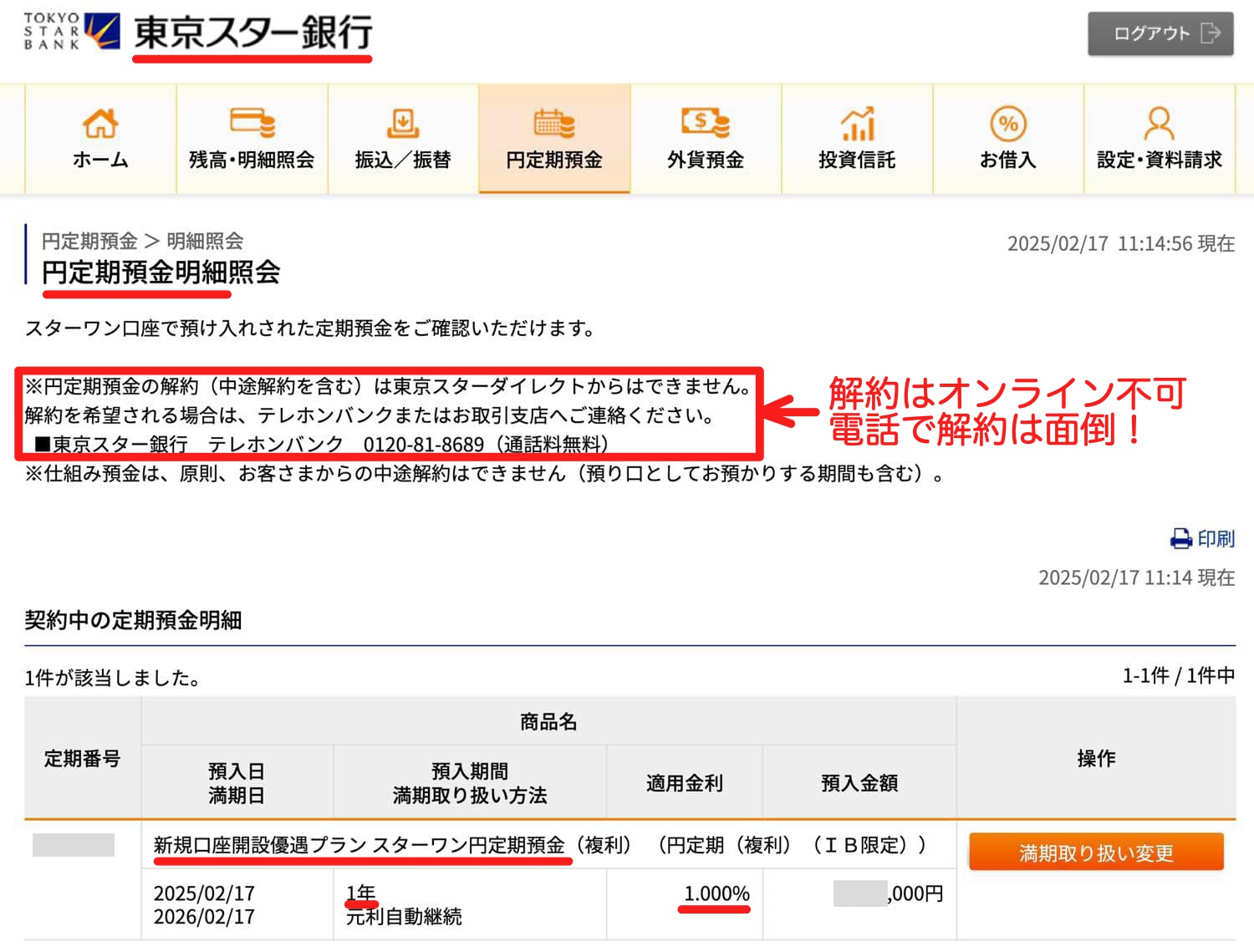This screenshot has width=1254, height=952.
Task: Click the 元利自動継続 maturity handling text
Action: [x=404, y=917]
